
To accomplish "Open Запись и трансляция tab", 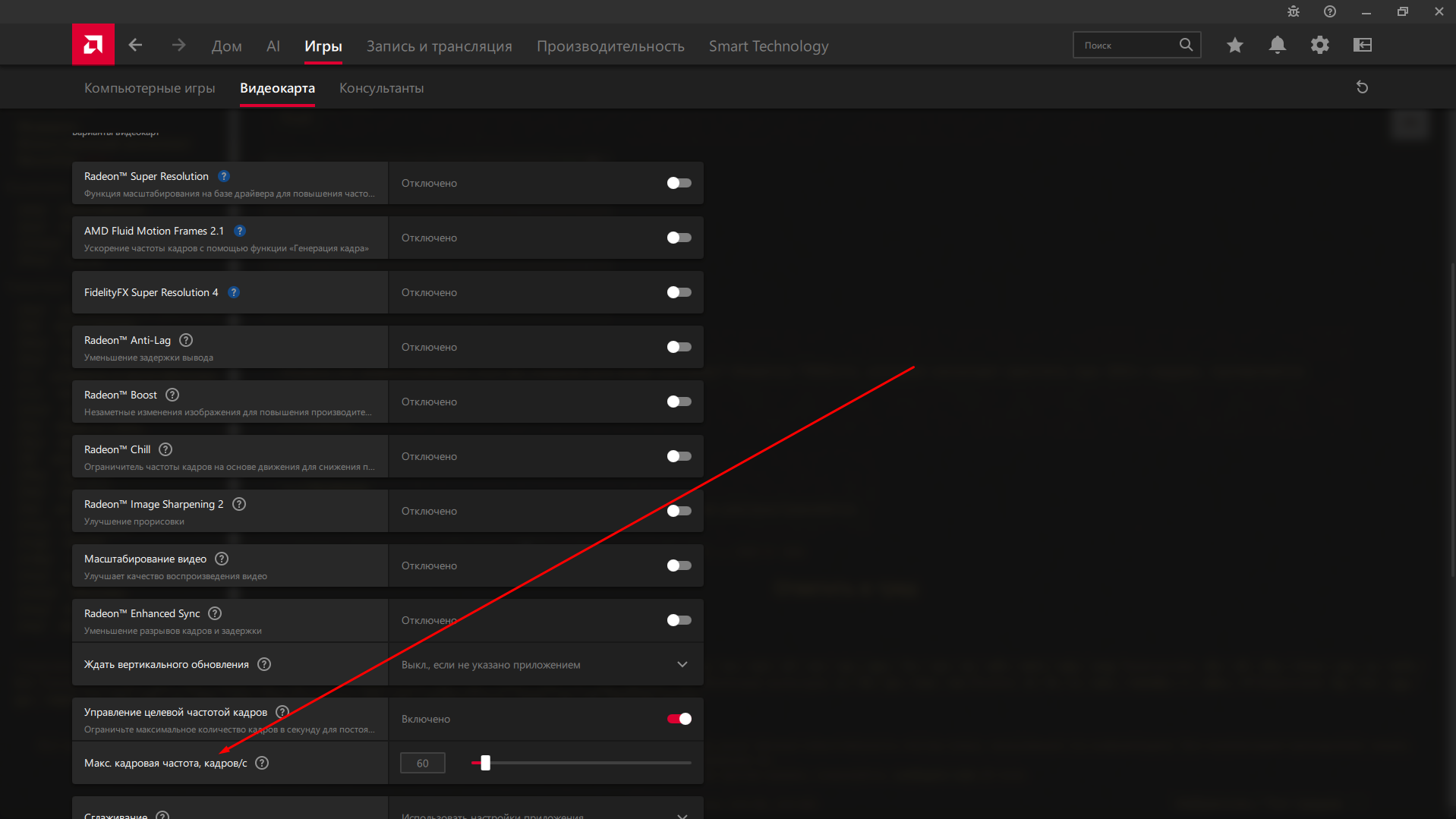I will point(440,46).
